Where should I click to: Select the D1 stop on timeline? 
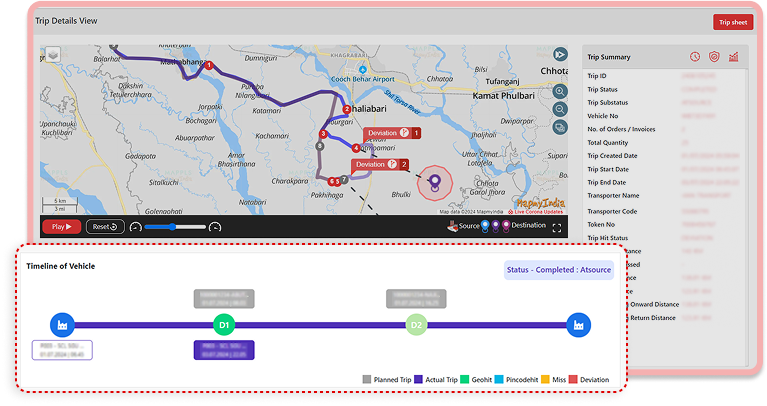[x=225, y=324]
